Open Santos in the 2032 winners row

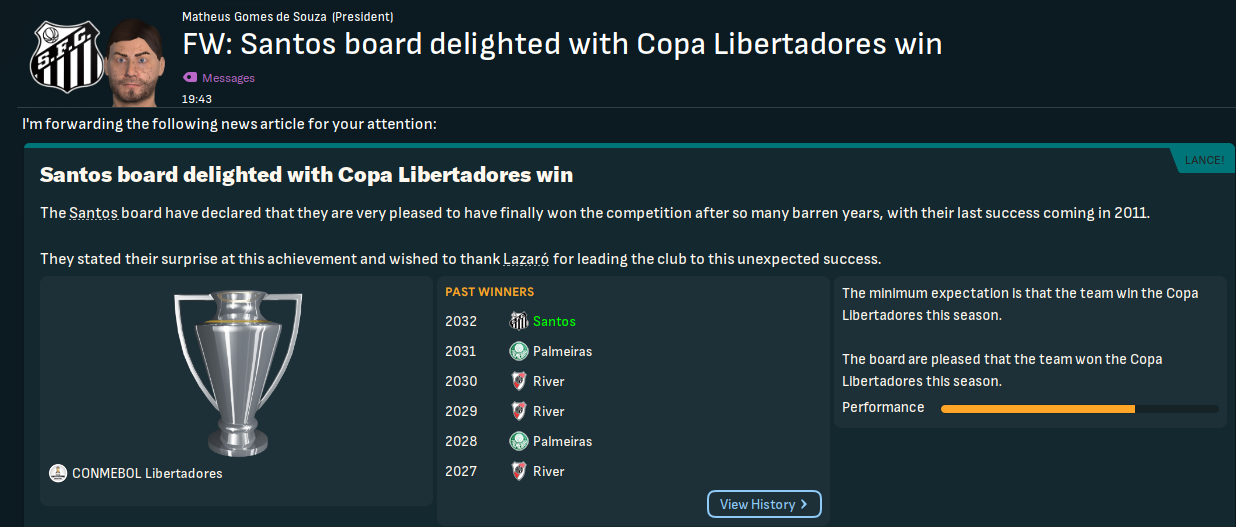click(x=554, y=321)
